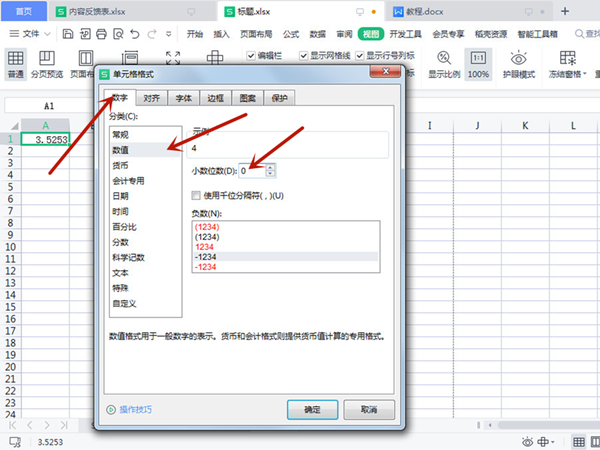Open the 文件 menu dropdown
600x450 pixels.
pos(36,33)
